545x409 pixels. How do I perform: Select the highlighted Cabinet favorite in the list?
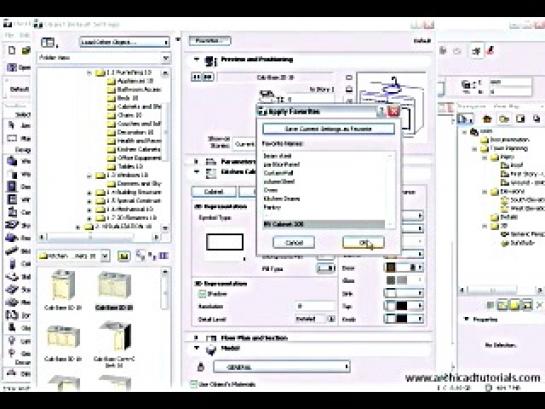(x=324, y=224)
